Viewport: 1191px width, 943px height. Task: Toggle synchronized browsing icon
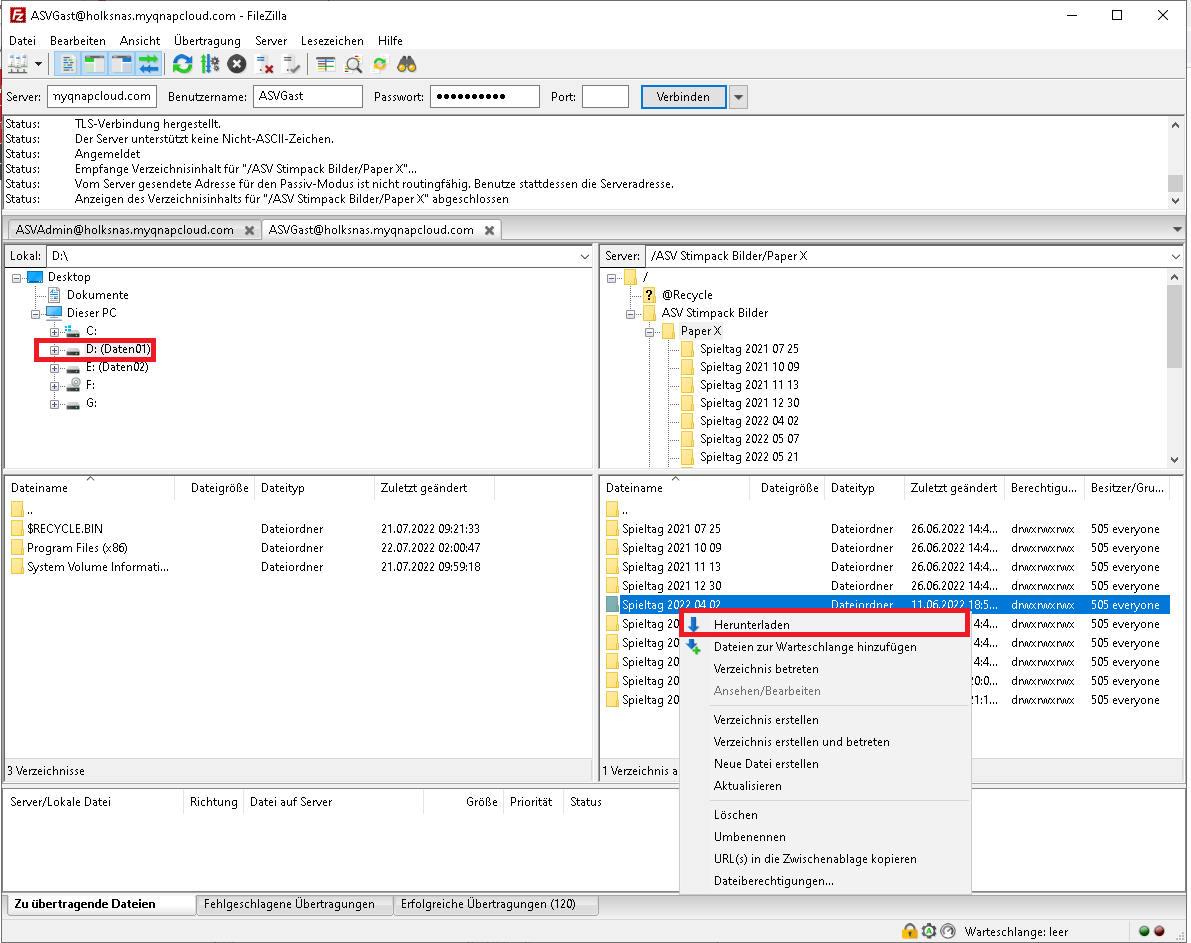pyautogui.click(x=380, y=65)
